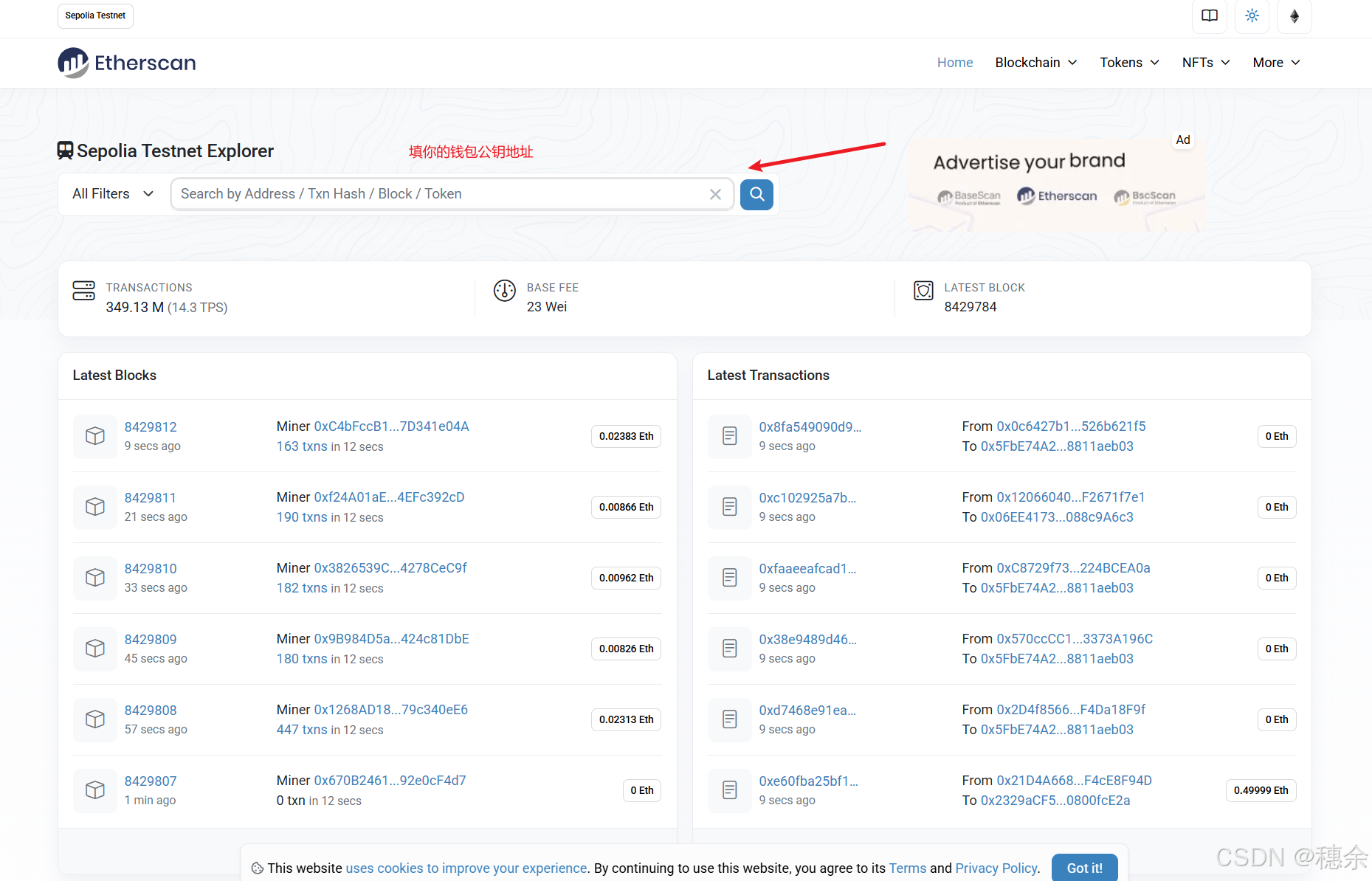Click document icon for txn 0xc102925a7b
This screenshot has height=881, width=1372.
click(x=730, y=507)
